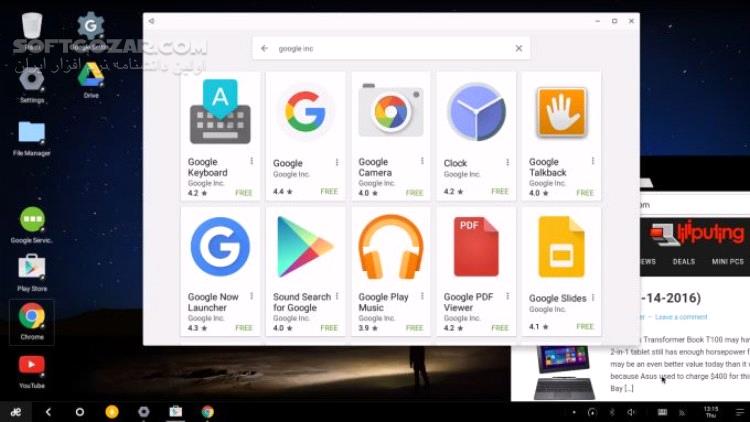Click Leave a comment link in browser
This screenshot has height=422, width=750.
click(x=681, y=317)
